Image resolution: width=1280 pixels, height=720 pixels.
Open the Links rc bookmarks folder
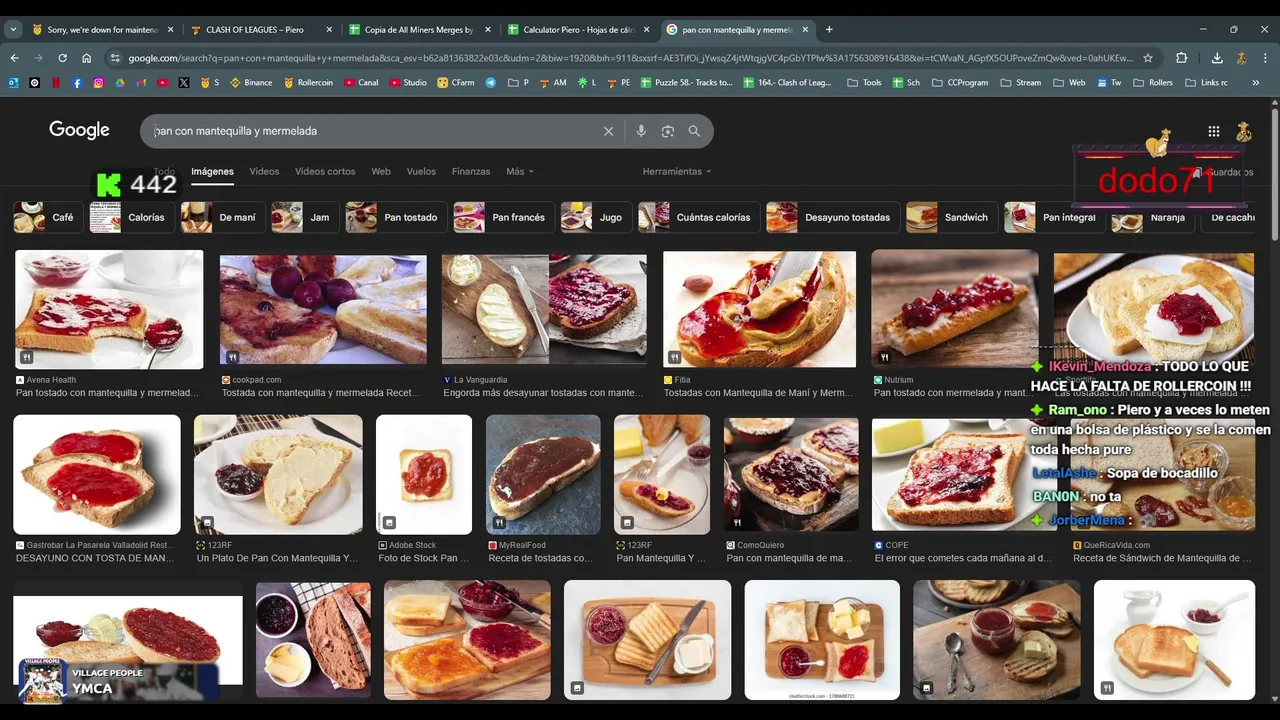pos(1206,83)
